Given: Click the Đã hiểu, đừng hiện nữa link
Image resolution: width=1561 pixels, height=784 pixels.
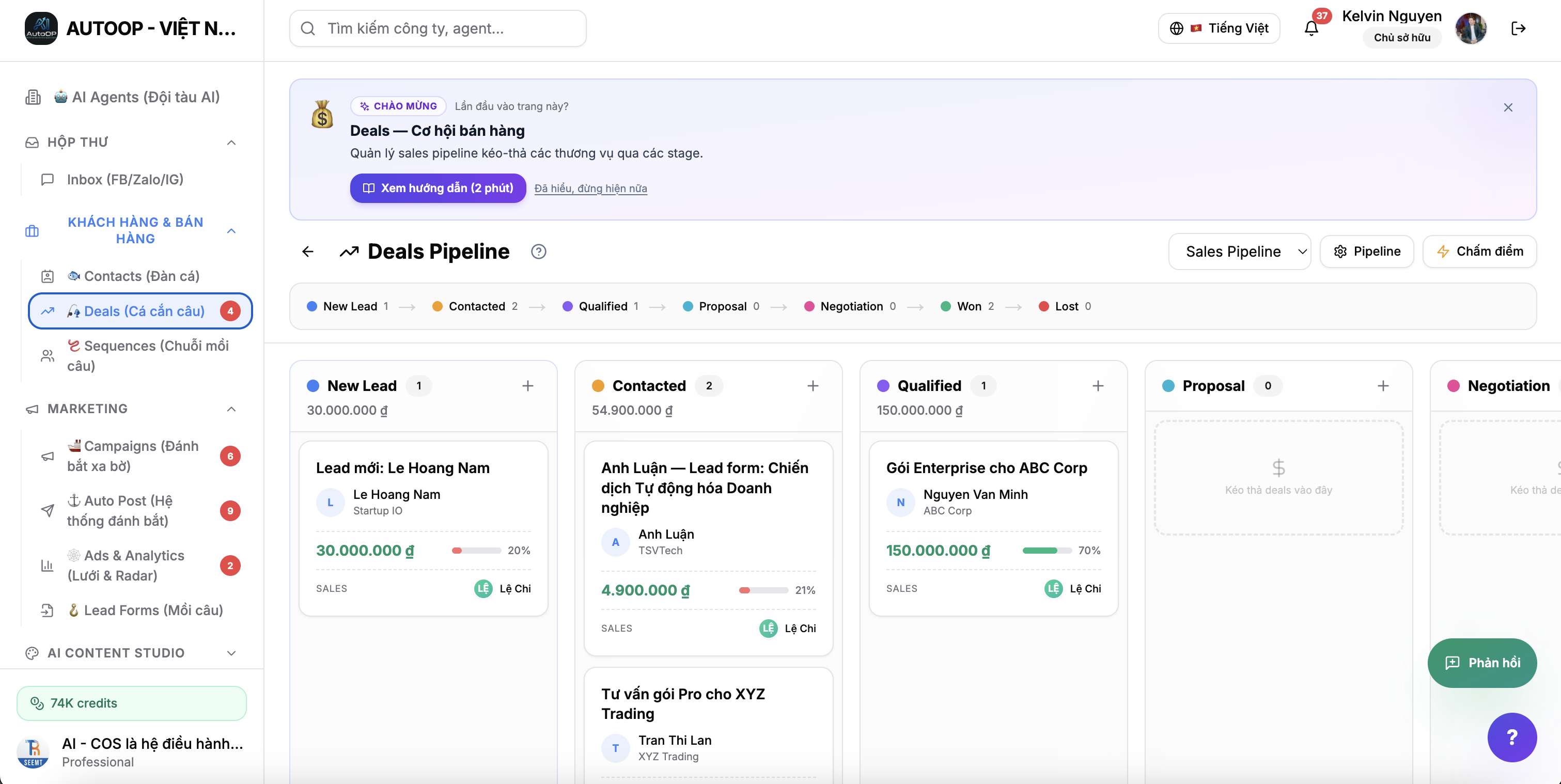Looking at the screenshot, I should click(590, 189).
